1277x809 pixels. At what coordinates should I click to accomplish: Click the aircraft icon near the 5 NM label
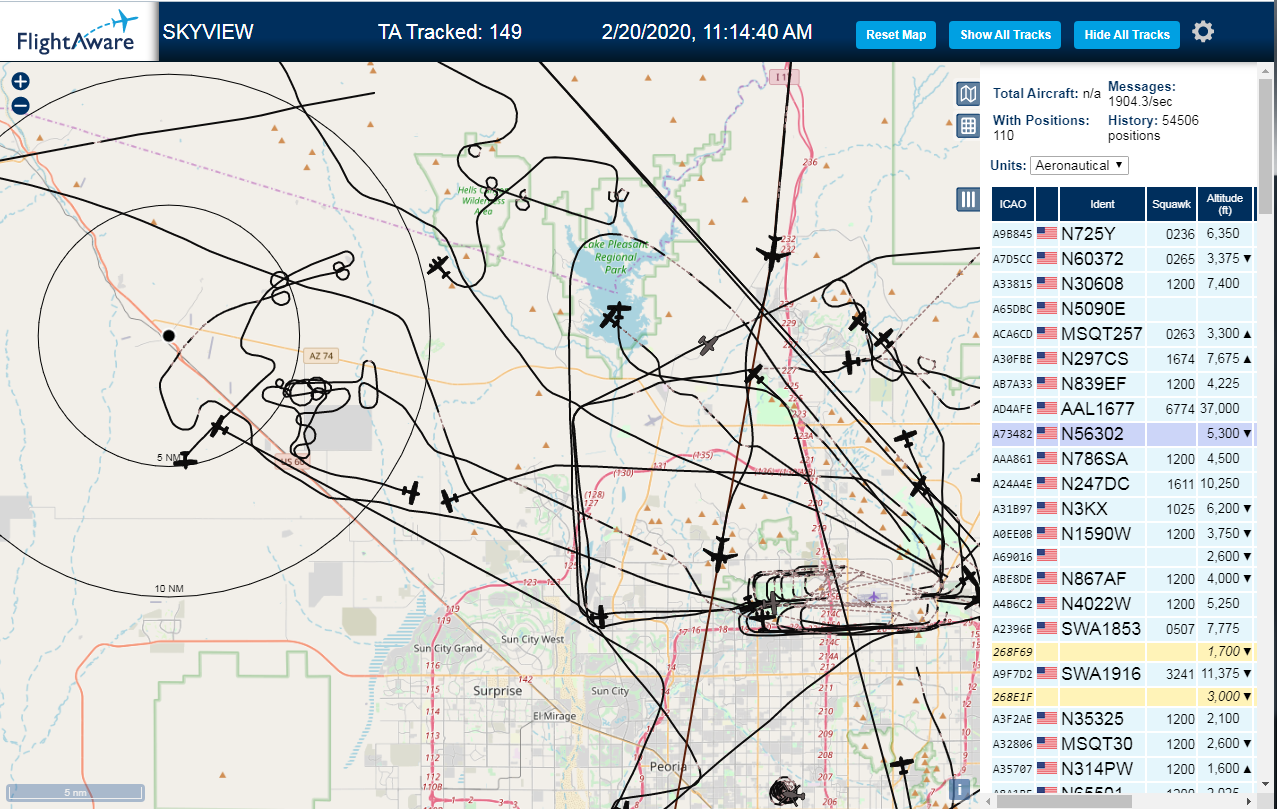point(185,461)
